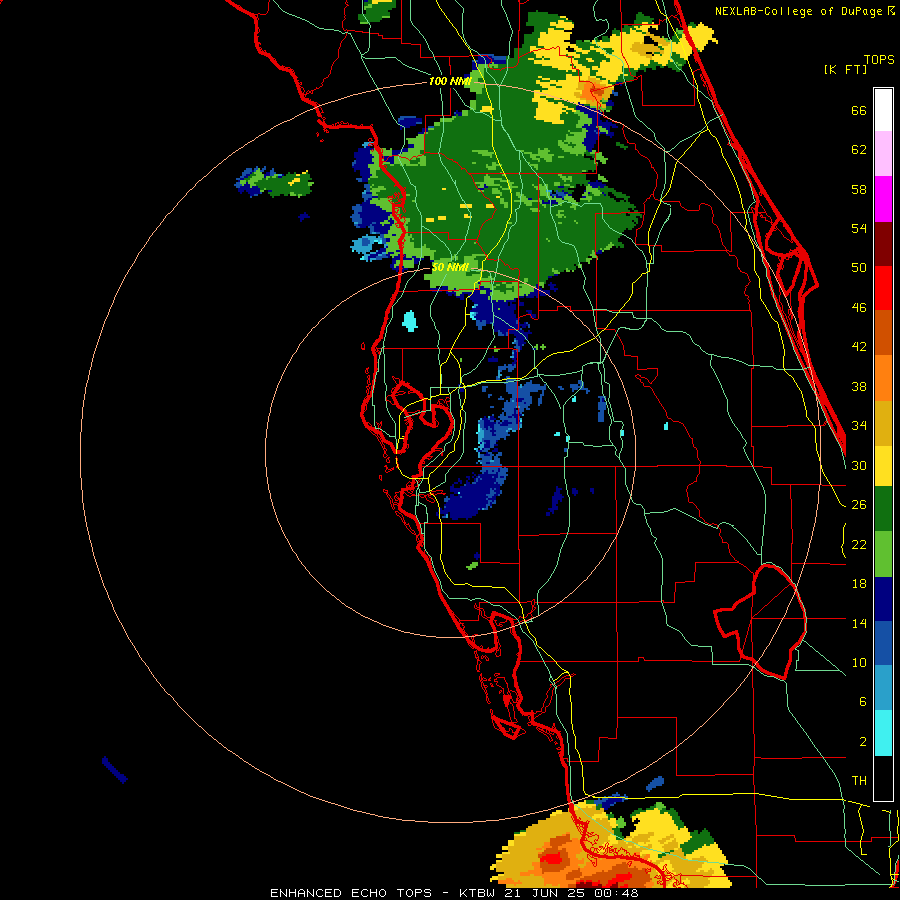Select the "TOPS" legend heading
Image resolution: width=900 pixels, height=900 pixels.
[x=879, y=59]
